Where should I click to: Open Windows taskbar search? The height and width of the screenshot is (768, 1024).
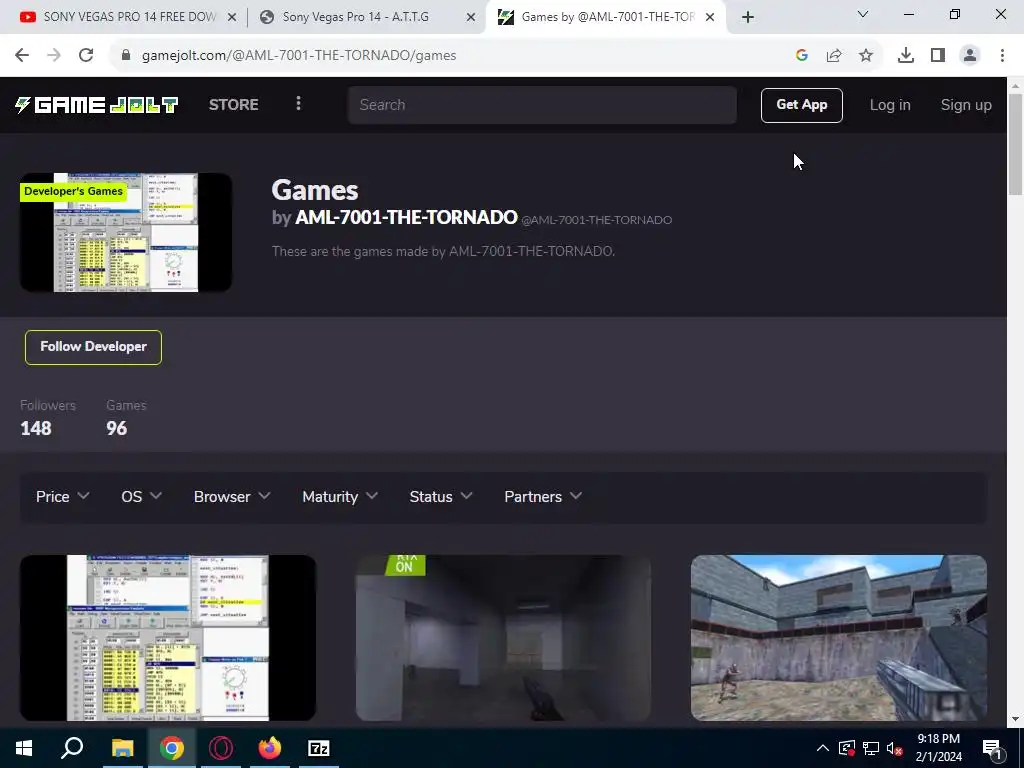72,748
